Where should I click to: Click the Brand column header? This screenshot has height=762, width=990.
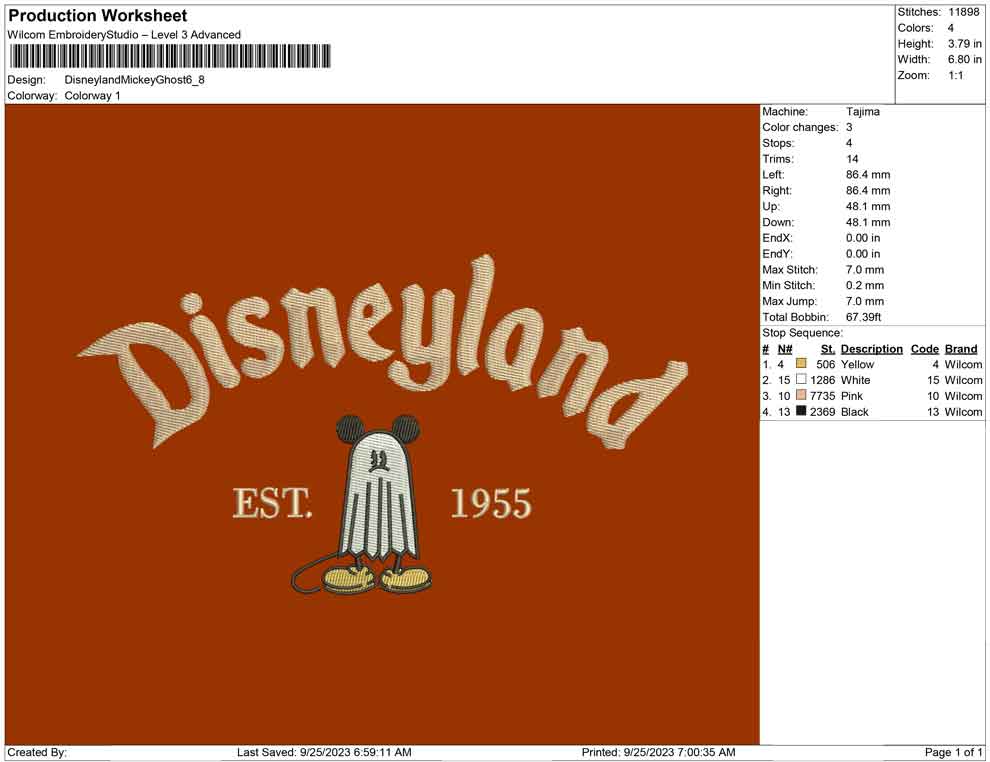coord(961,349)
